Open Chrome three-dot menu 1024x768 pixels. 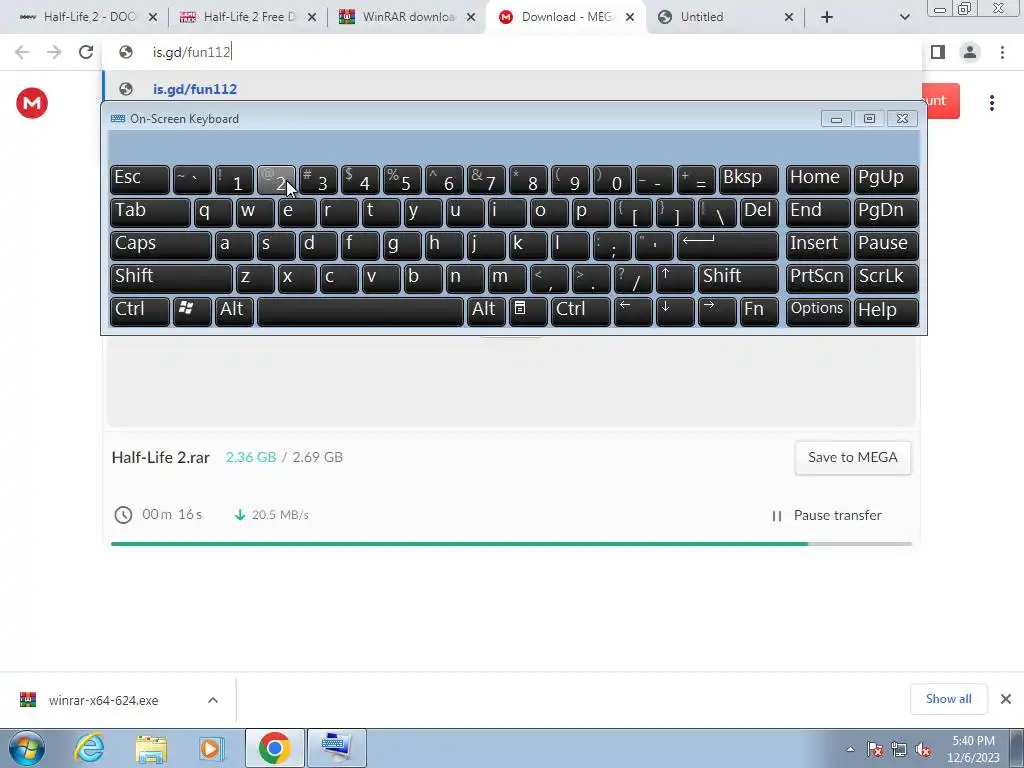coord(1002,52)
